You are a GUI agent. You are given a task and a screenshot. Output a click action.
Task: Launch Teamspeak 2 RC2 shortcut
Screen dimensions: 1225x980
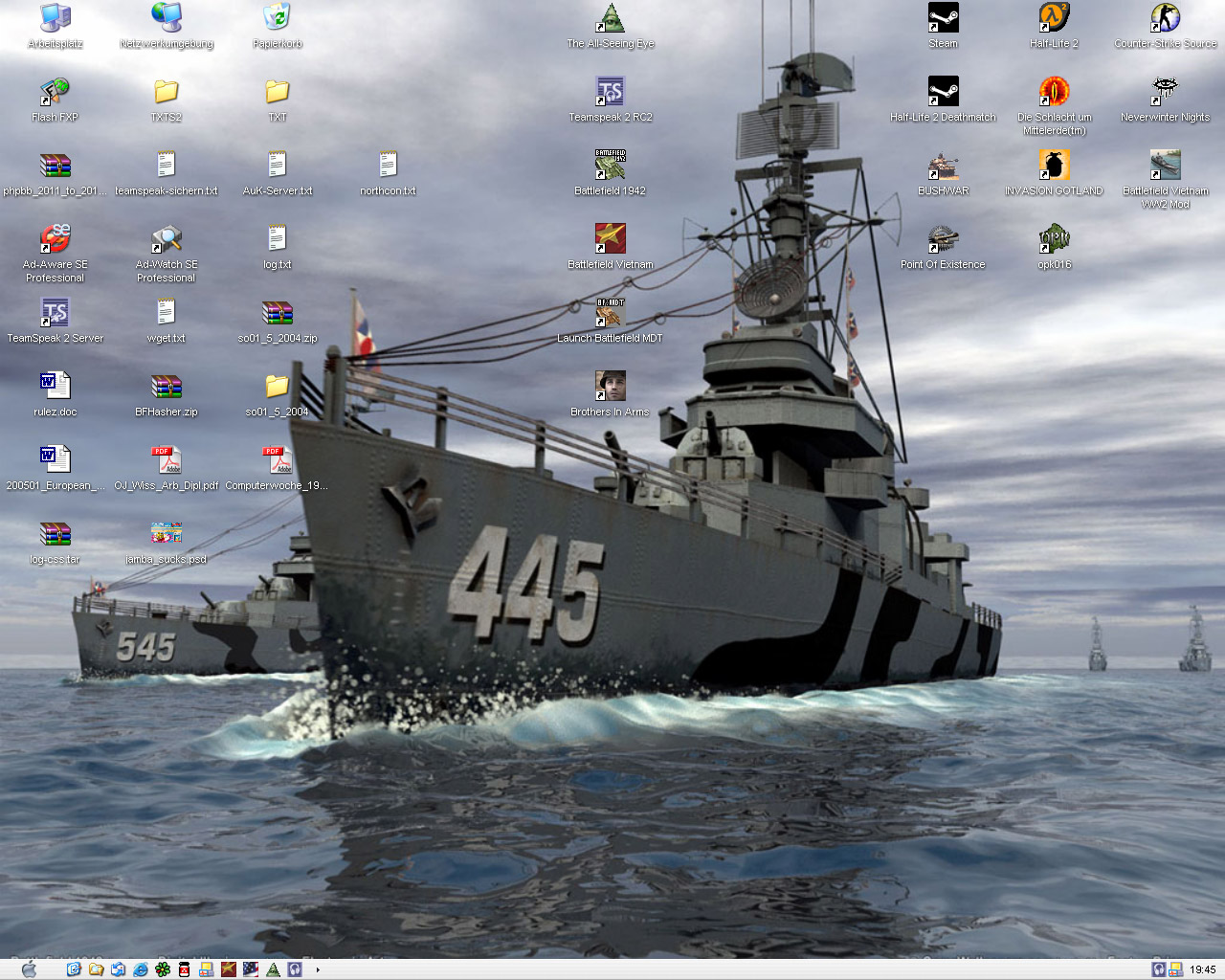click(x=611, y=100)
